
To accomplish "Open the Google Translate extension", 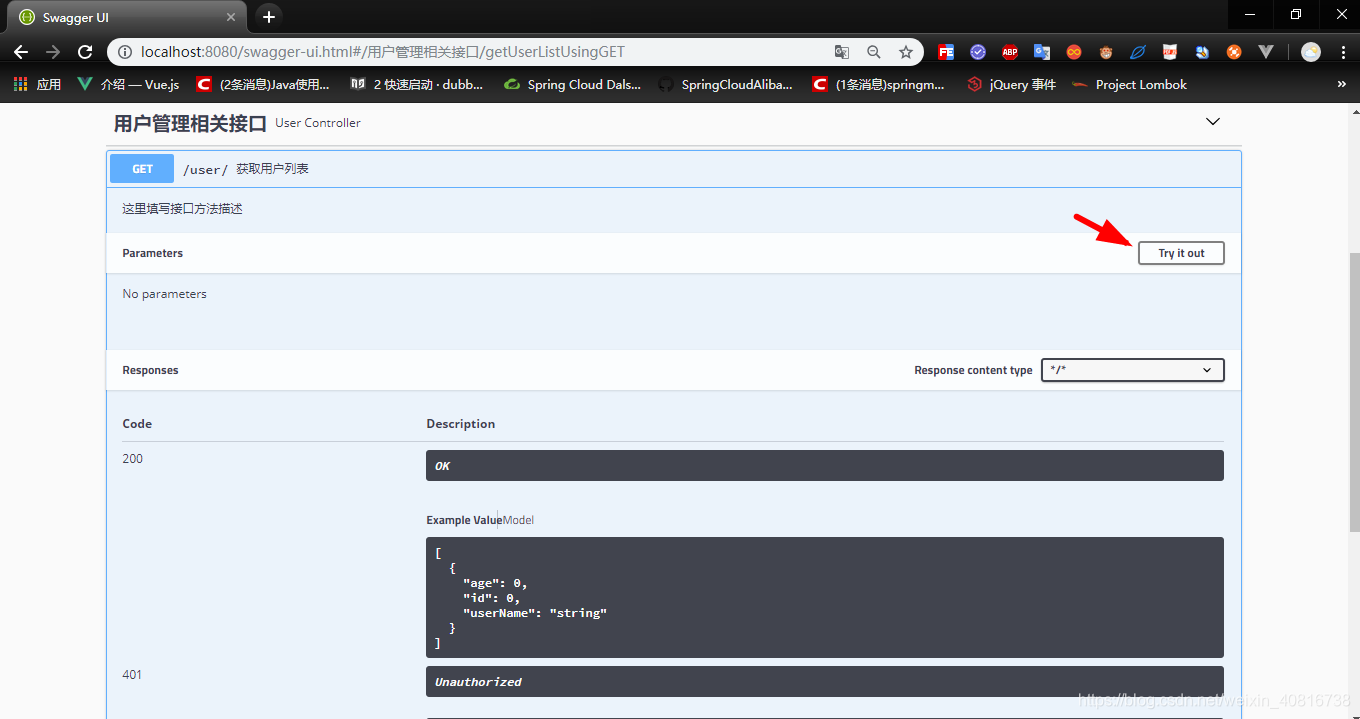I will (x=1042, y=52).
